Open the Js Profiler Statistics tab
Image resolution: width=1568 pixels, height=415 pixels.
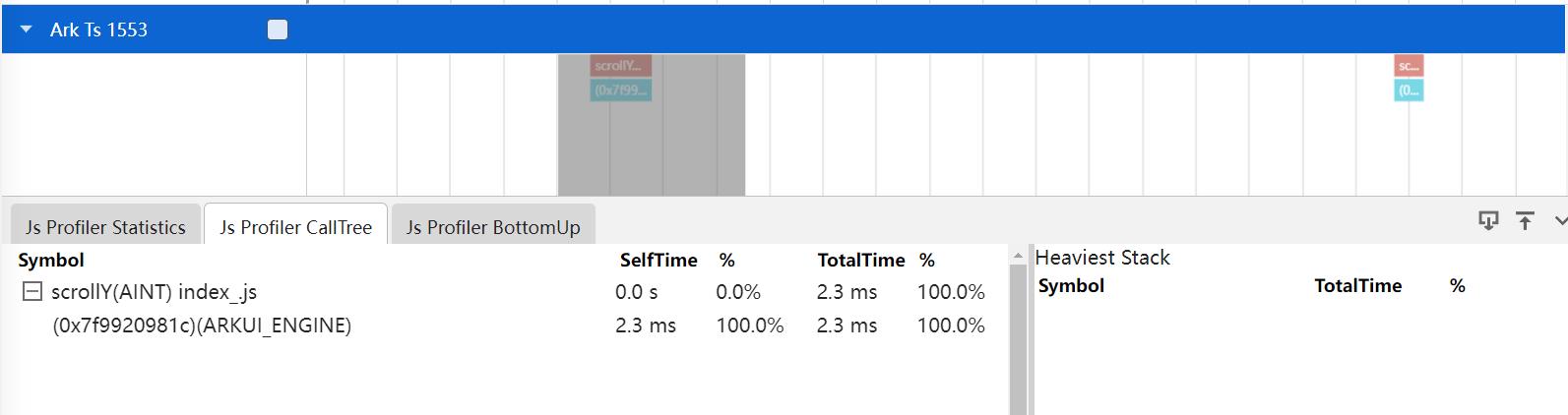(105, 227)
